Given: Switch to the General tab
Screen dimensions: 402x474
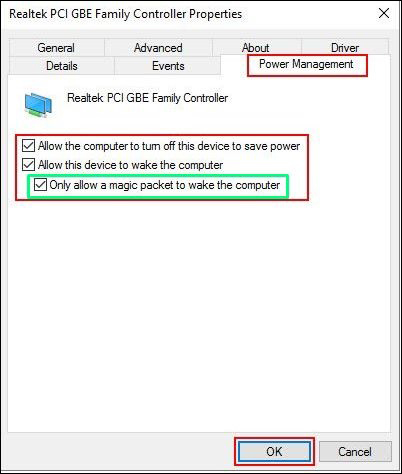Looking at the screenshot, I should [x=56, y=48].
